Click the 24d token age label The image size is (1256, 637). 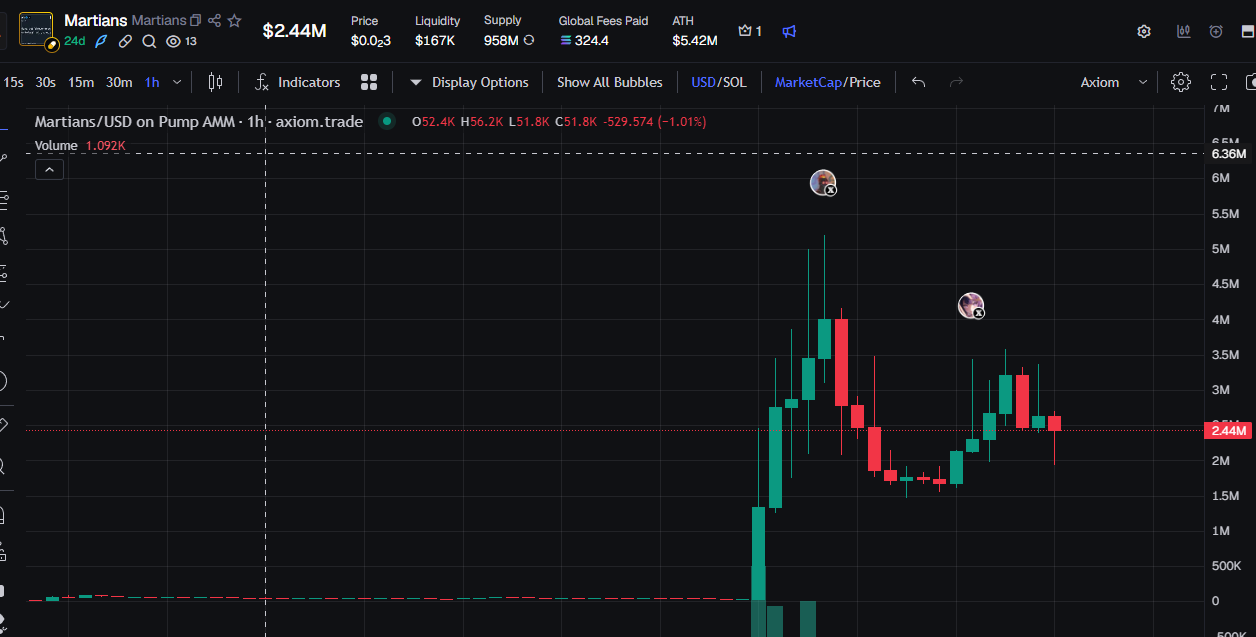[x=75, y=41]
